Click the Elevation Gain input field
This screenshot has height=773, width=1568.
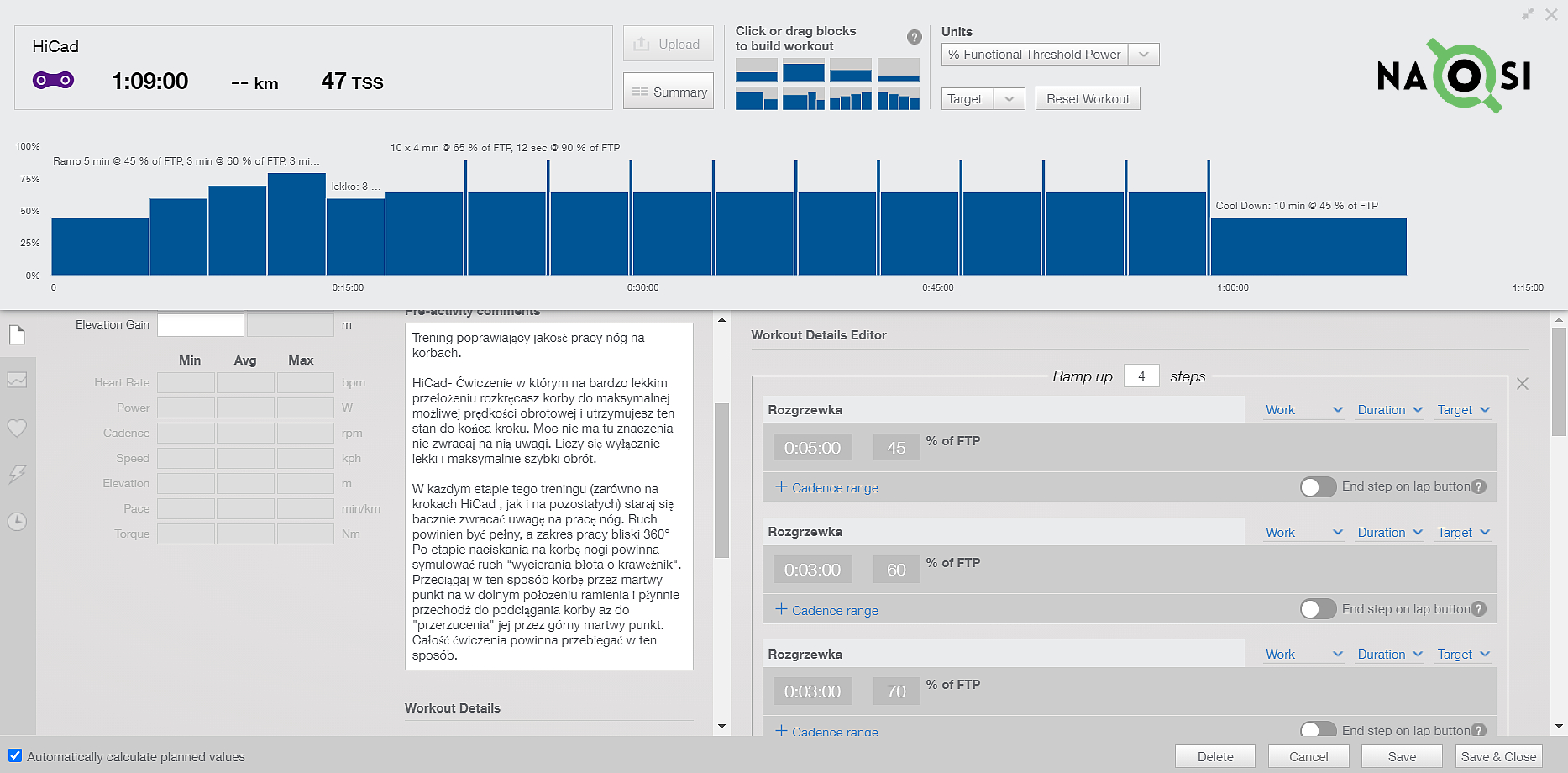[201, 325]
